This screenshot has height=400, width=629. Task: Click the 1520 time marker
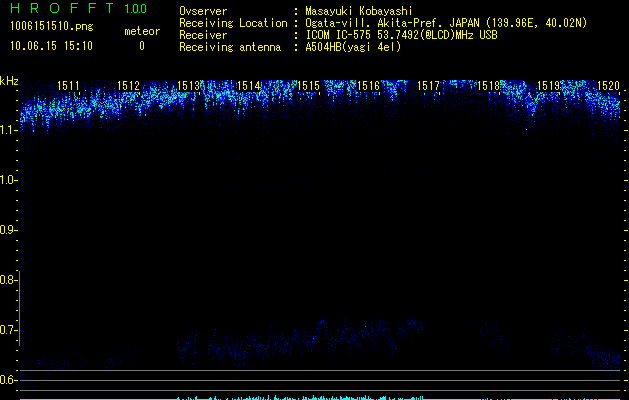tap(609, 85)
